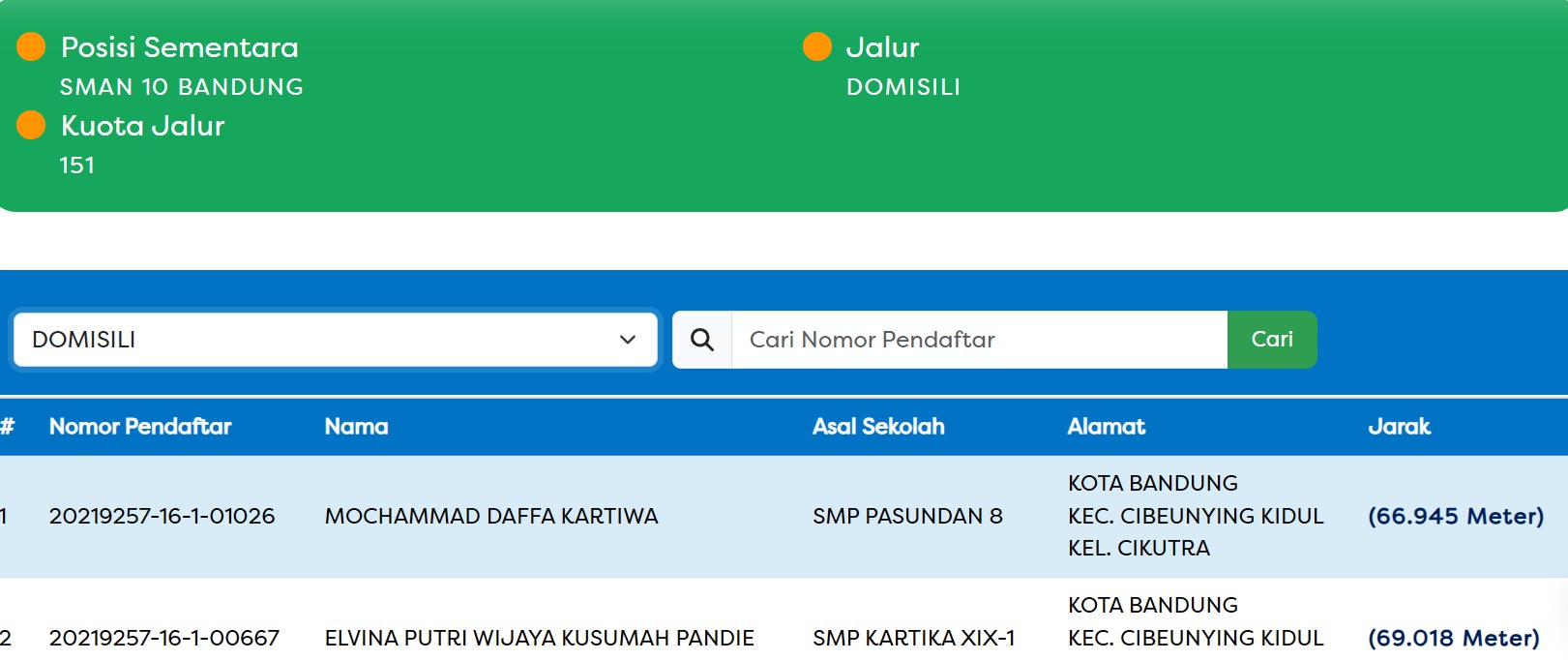1568x660 pixels.
Task: Click orange bullet beside Kuota Jalur
Action: [31, 125]
